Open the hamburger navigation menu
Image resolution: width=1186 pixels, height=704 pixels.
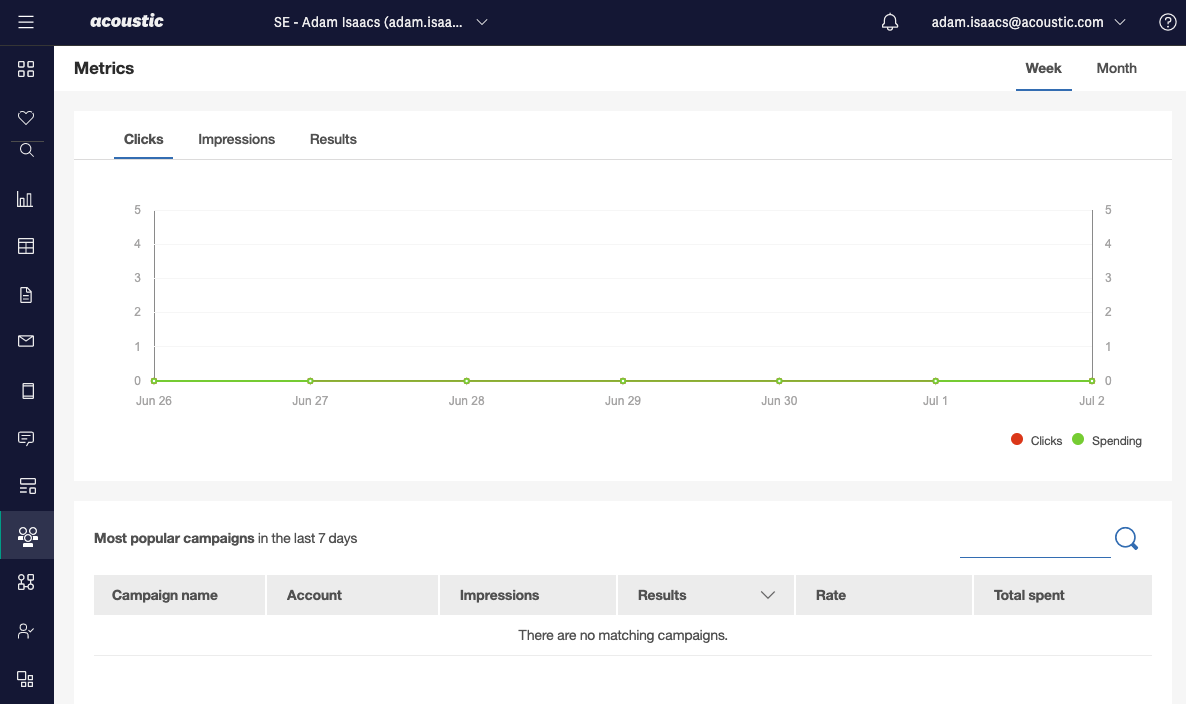tap(26, 22)
